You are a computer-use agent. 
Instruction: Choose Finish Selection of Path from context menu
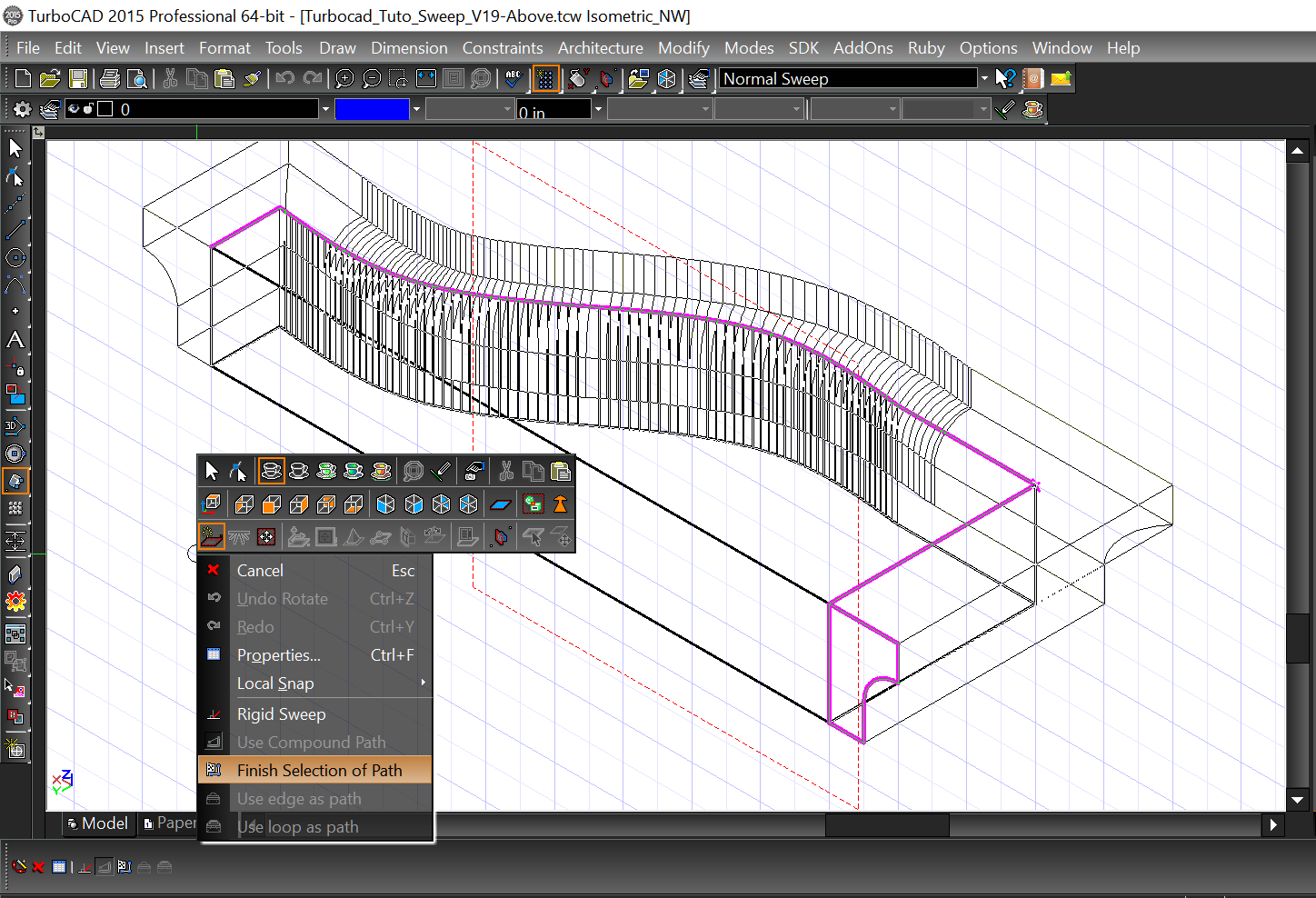point(319,770)
